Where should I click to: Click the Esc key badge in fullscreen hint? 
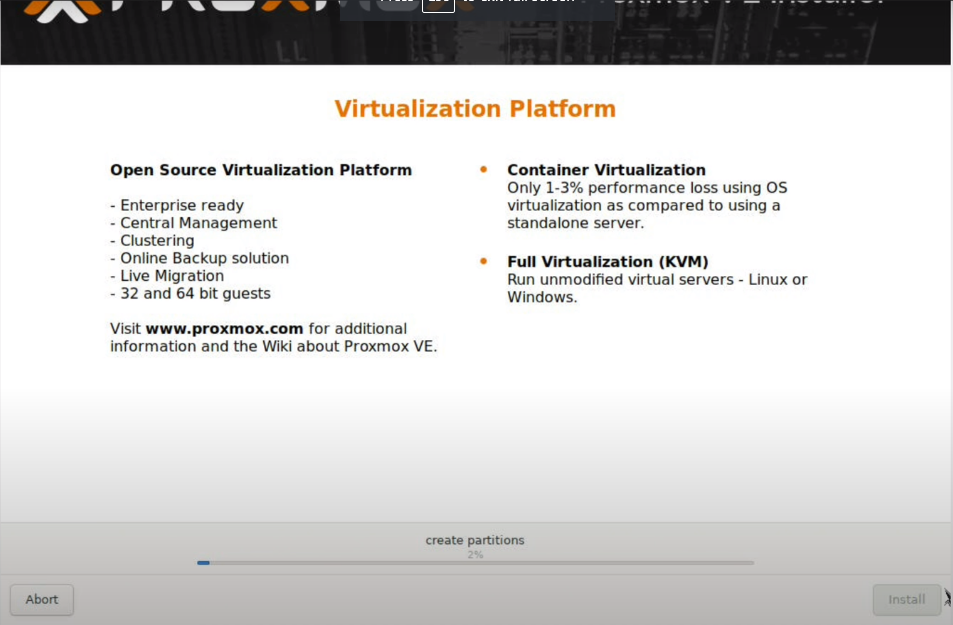[x=438, y=4]
